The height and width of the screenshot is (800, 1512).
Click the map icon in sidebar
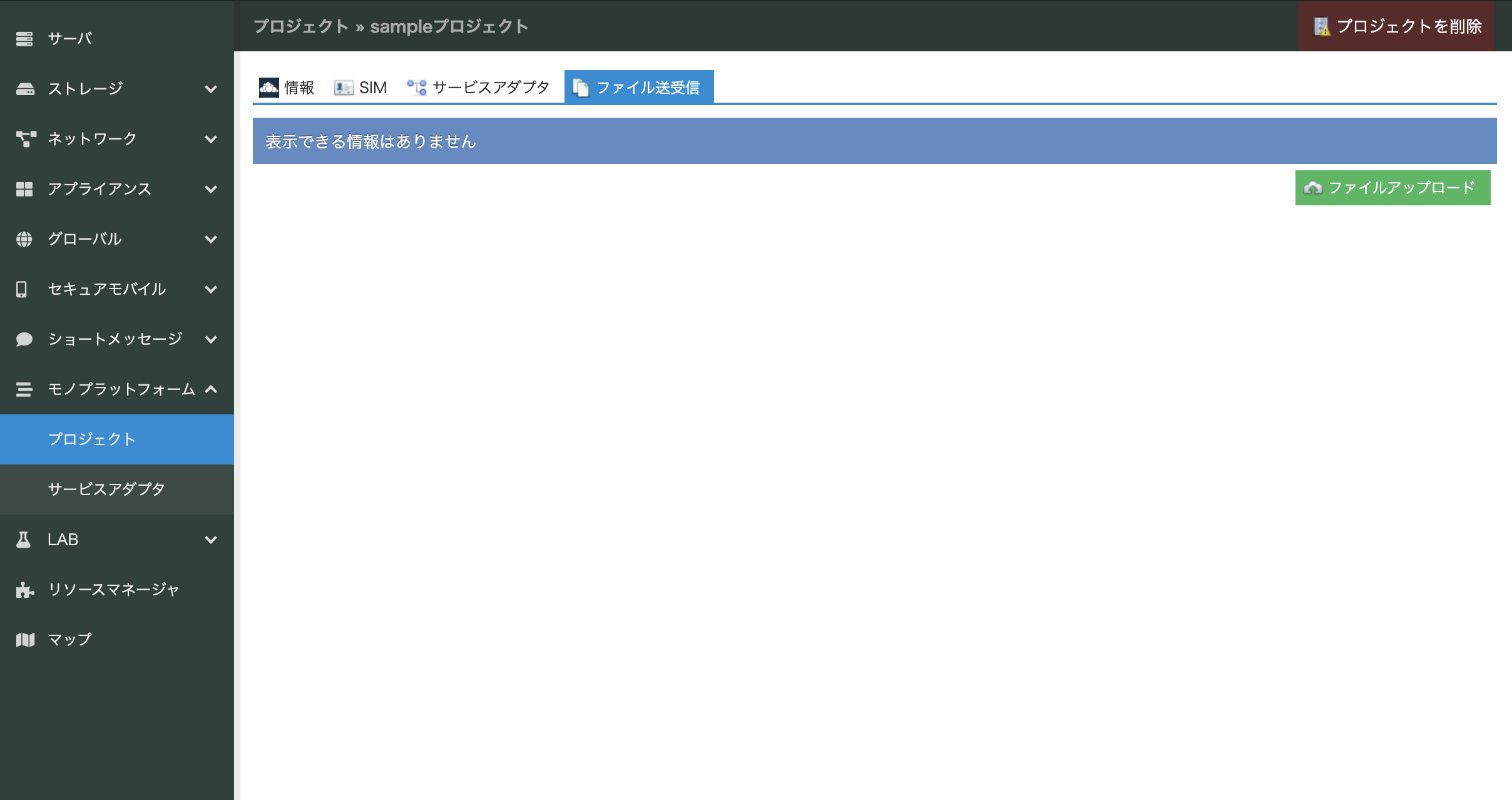[25, 640]
